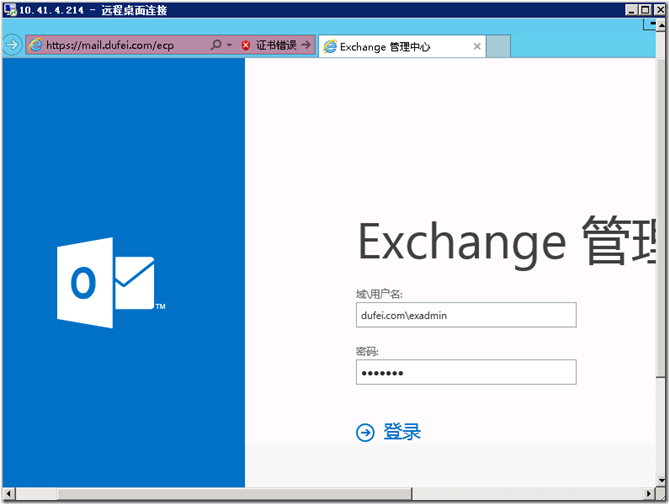
Task: Click the address bar URL mail.dufei.com/ecp
Action: (x=110, y=45)
